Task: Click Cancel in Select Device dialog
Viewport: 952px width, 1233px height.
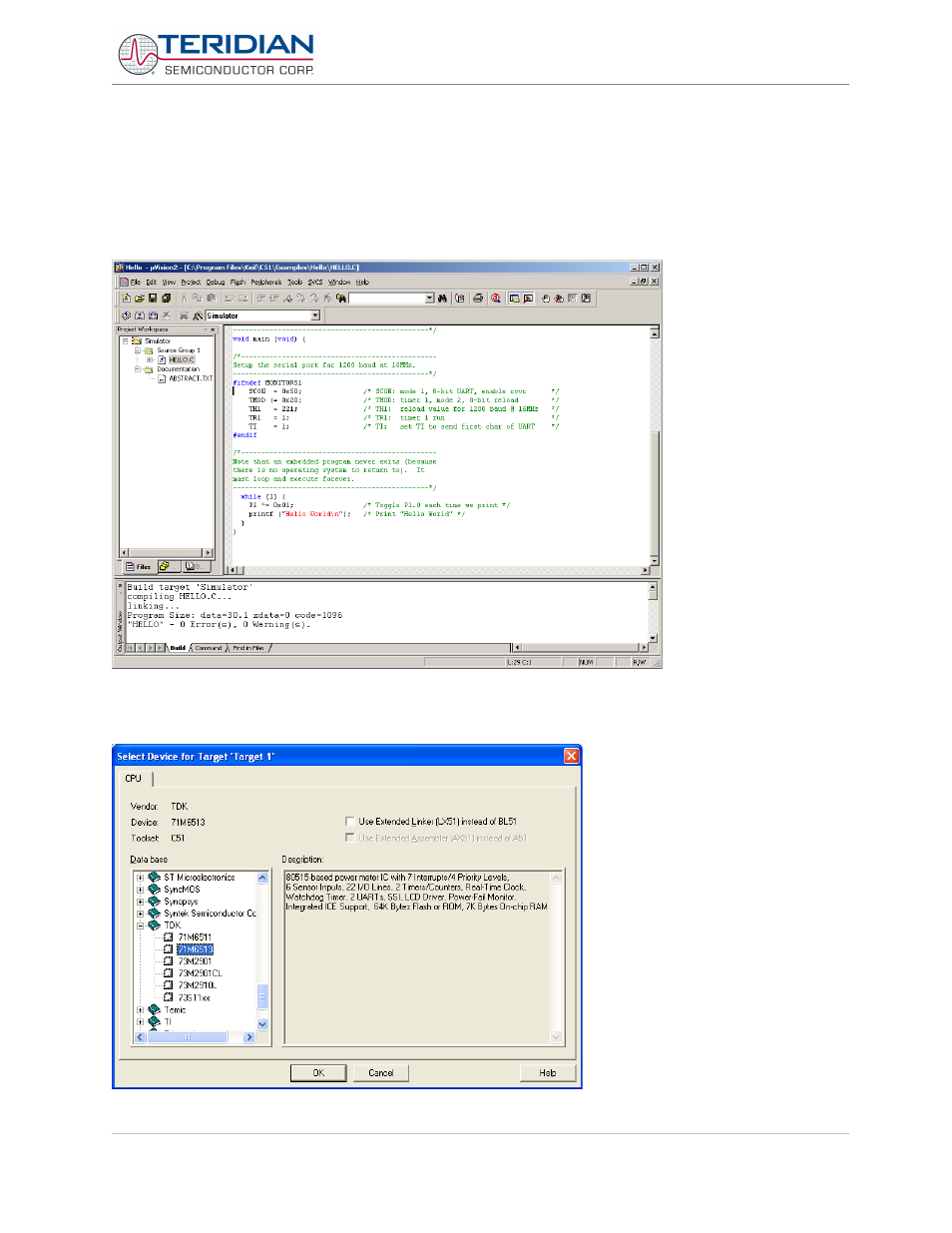Action: (381, 1073)
